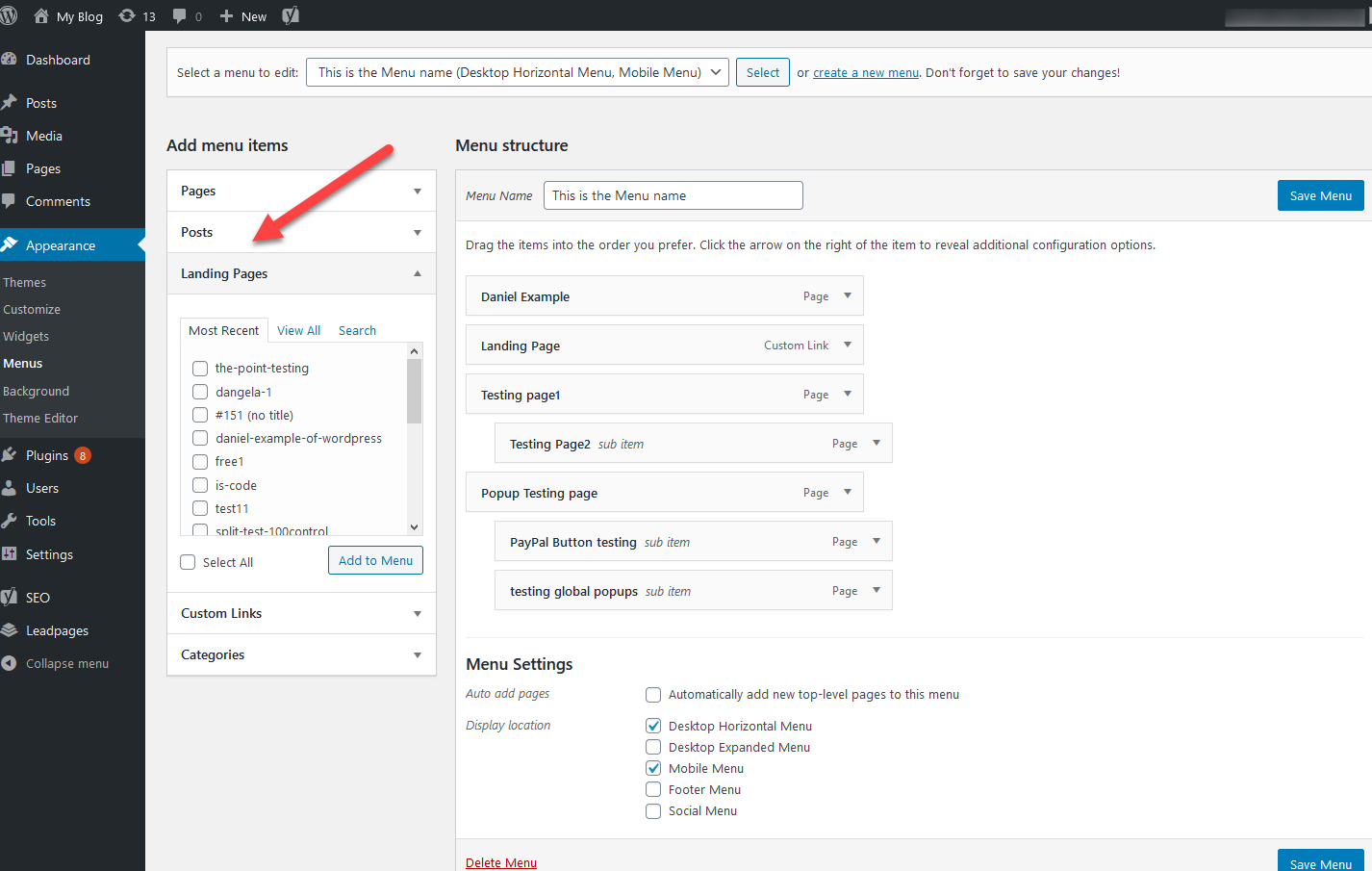Click the top Save Menu button
The width and height of the screenshot is (1372, 871).
[1321, 195]
